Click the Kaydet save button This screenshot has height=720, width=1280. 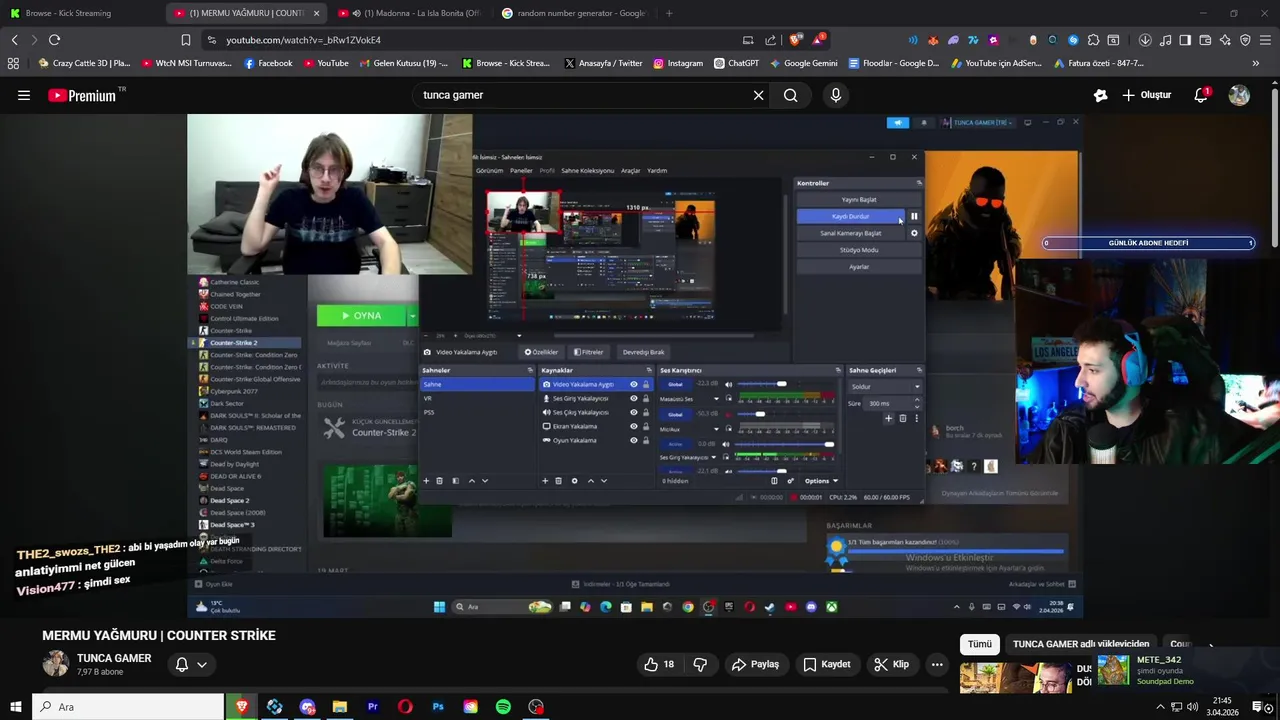click(x=826, y=664)
